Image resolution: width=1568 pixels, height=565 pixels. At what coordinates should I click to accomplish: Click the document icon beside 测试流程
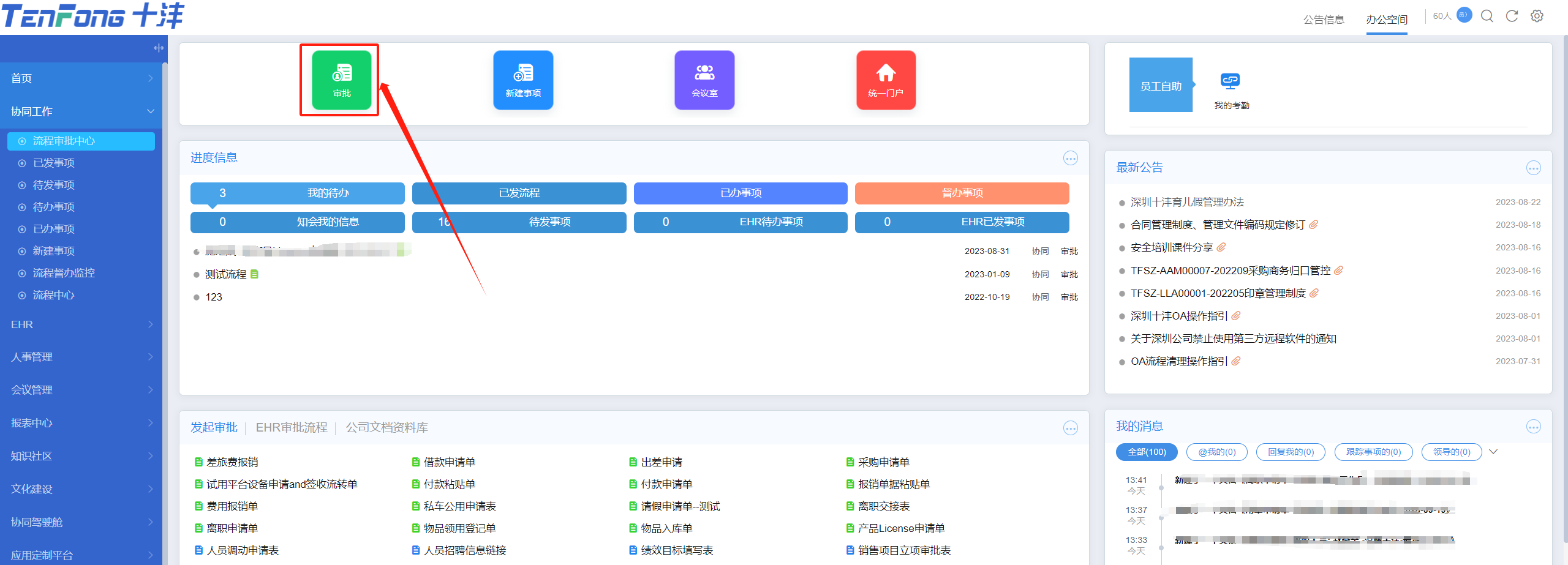pyautogui.click(x=254, y=274)
